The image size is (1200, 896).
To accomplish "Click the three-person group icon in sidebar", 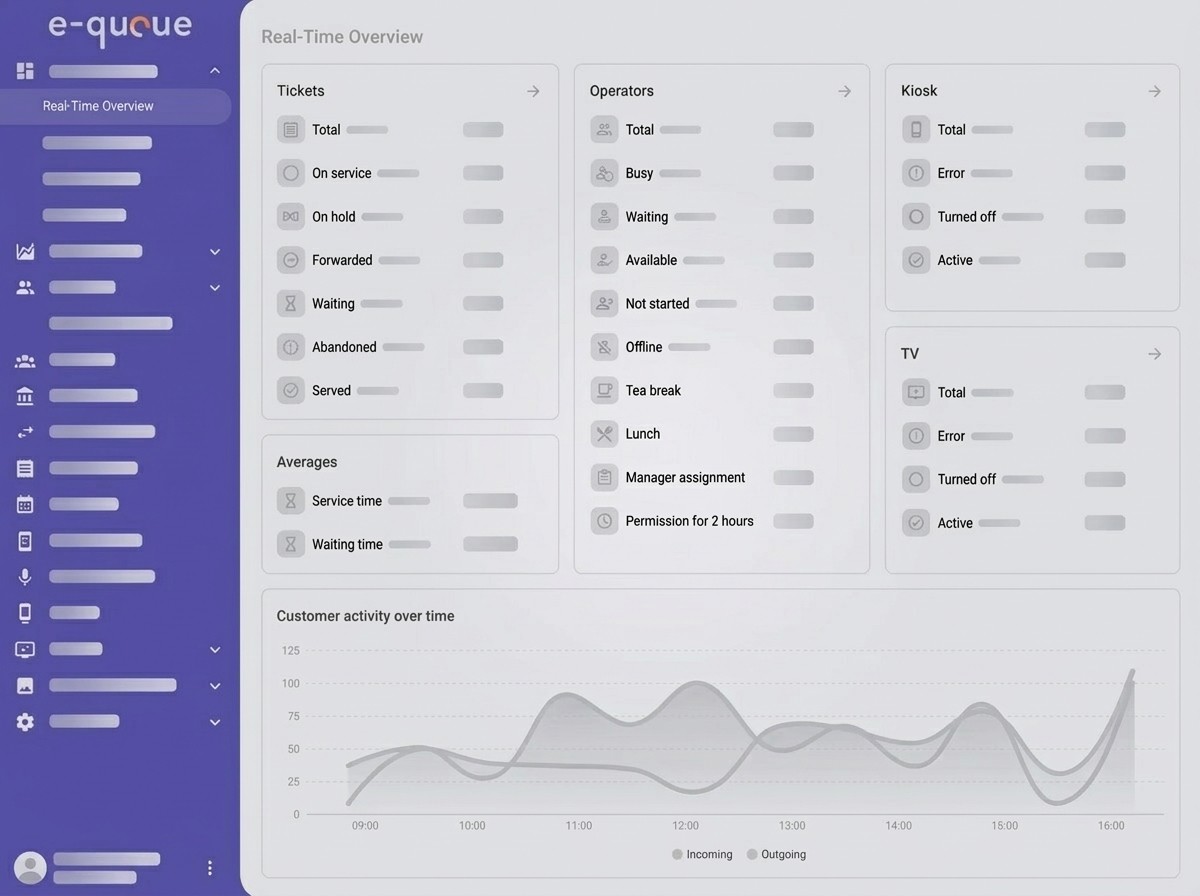I will pyautogui.click(x=25, y=361).
